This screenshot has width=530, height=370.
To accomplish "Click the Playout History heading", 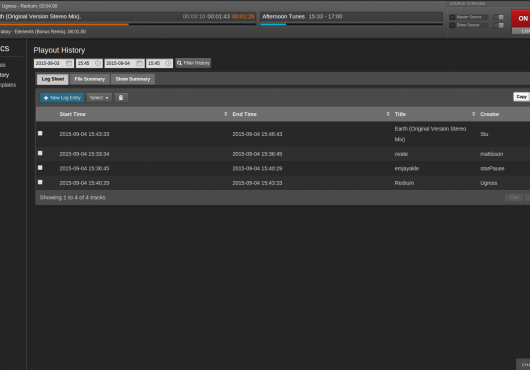I will pos(59,50).
